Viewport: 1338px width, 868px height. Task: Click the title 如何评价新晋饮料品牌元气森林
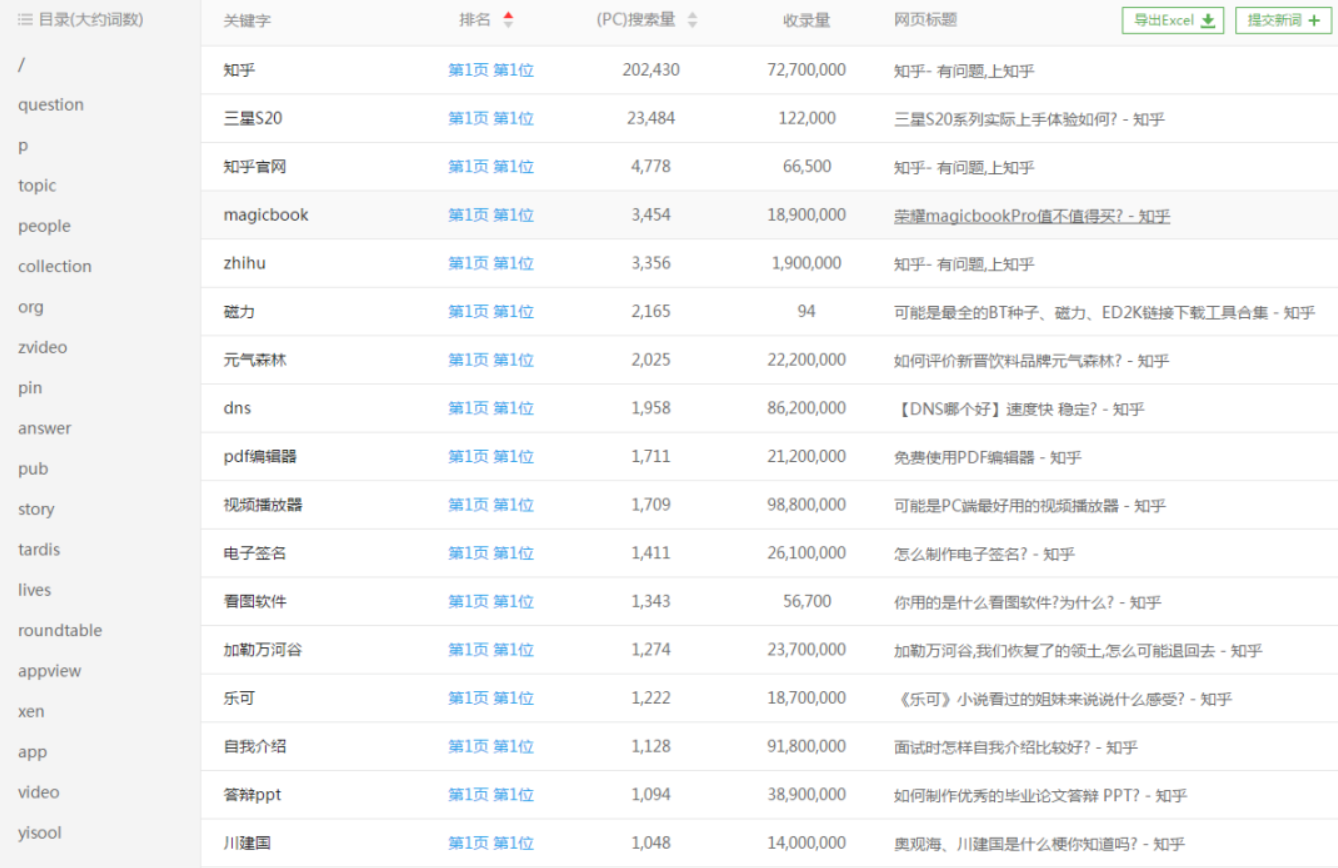(x=1031, y=361)
